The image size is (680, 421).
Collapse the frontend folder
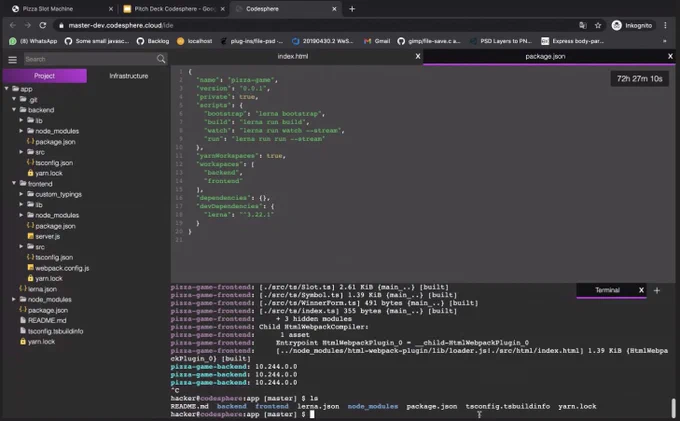(x=14, y=183)
